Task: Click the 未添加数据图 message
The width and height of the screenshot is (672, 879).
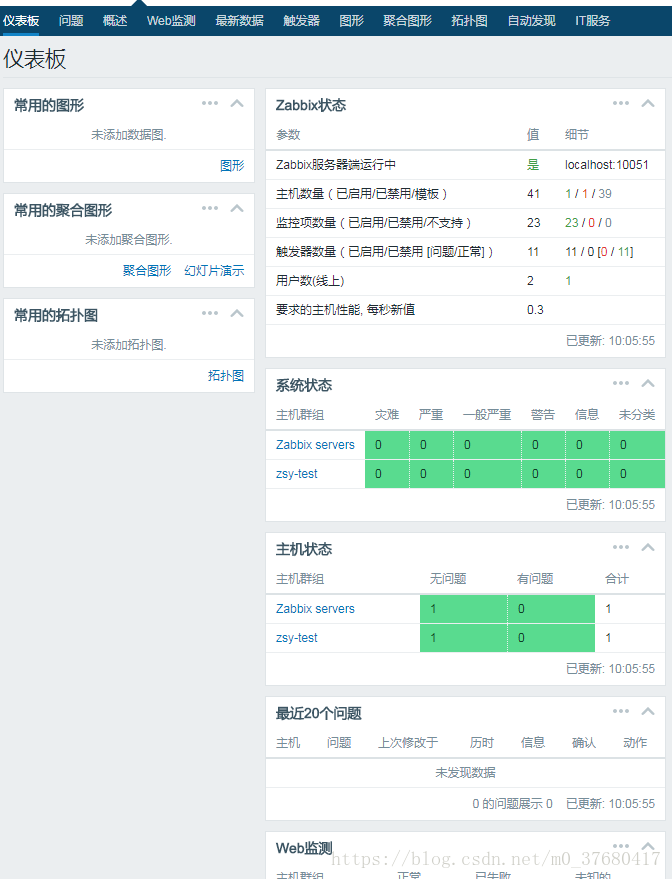Action: [129, 135]
